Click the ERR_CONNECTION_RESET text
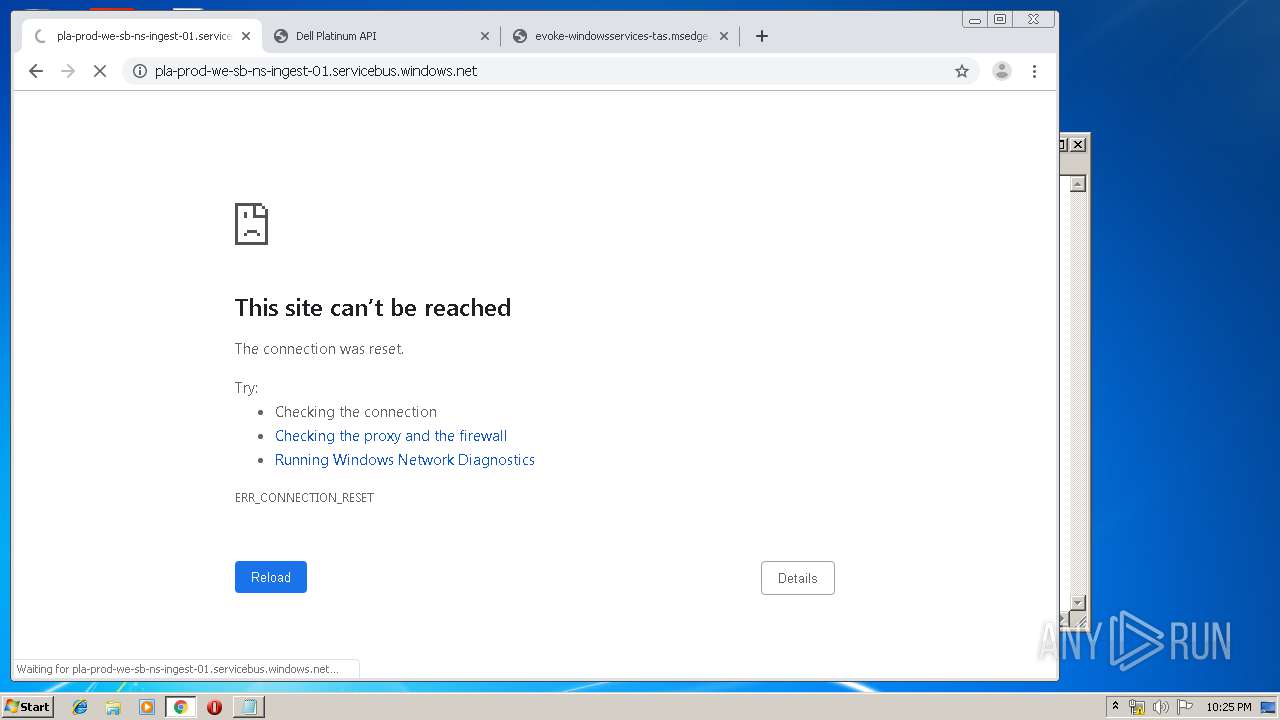 coord(304,498)
